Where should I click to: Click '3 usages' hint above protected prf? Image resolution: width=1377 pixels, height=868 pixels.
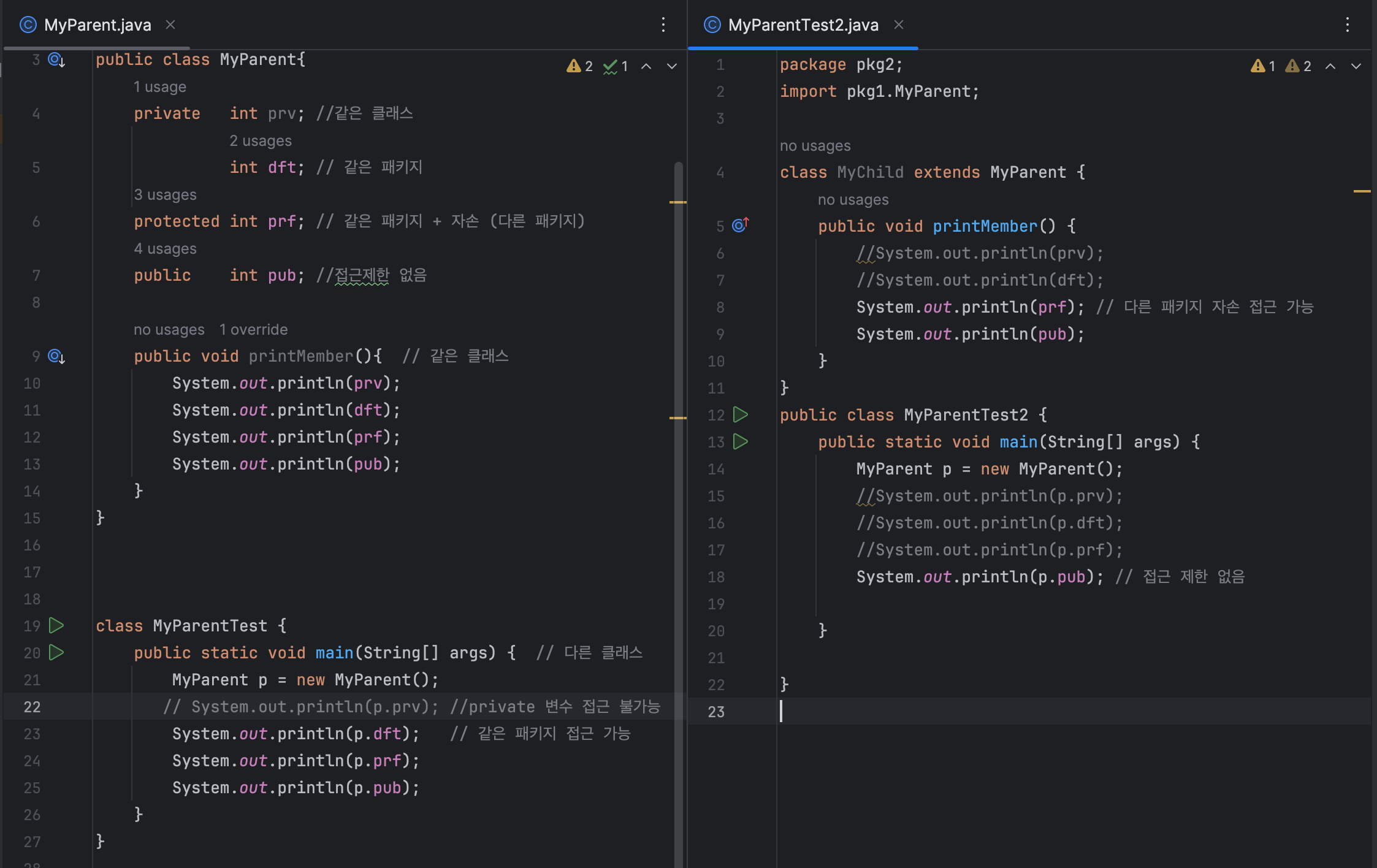pos(165,194)
